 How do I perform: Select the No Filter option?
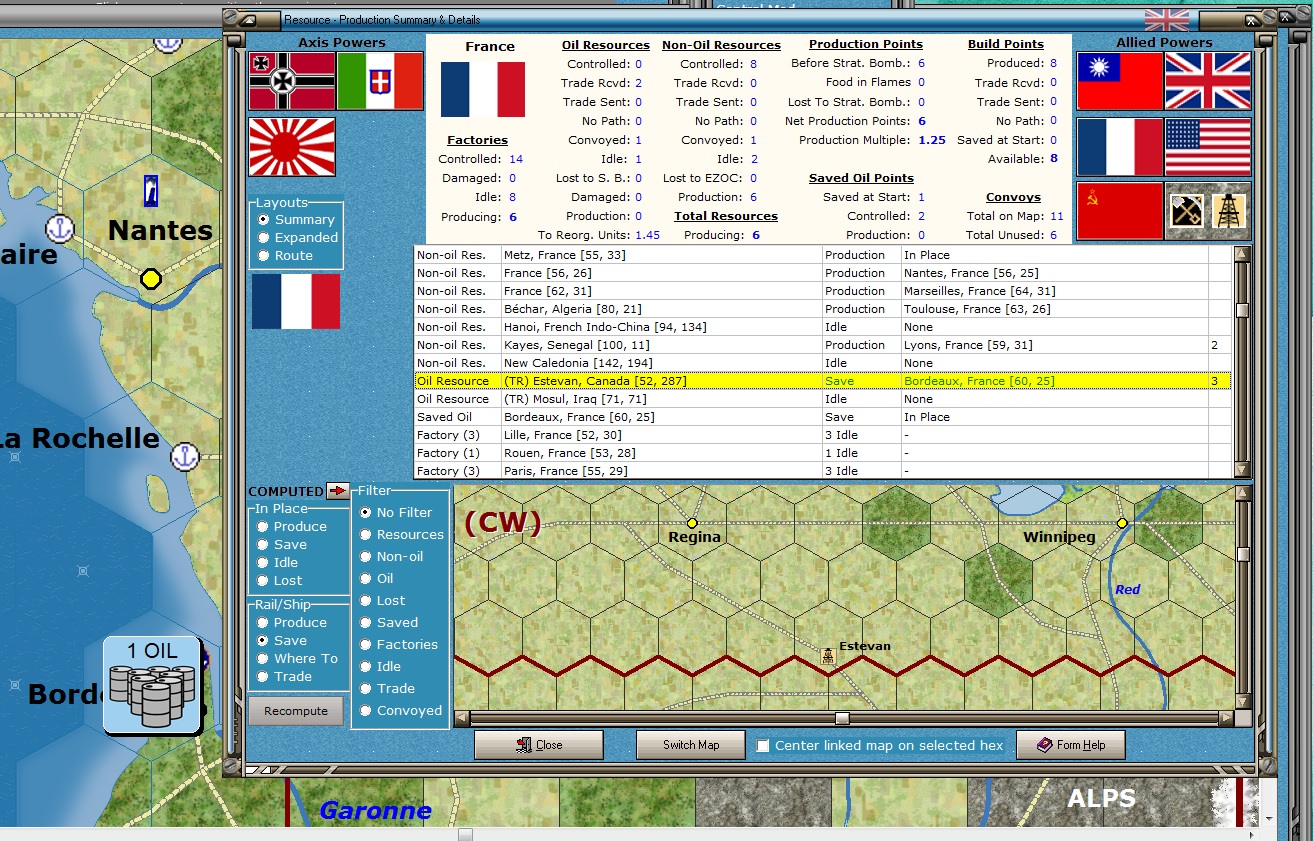point(366,512)
